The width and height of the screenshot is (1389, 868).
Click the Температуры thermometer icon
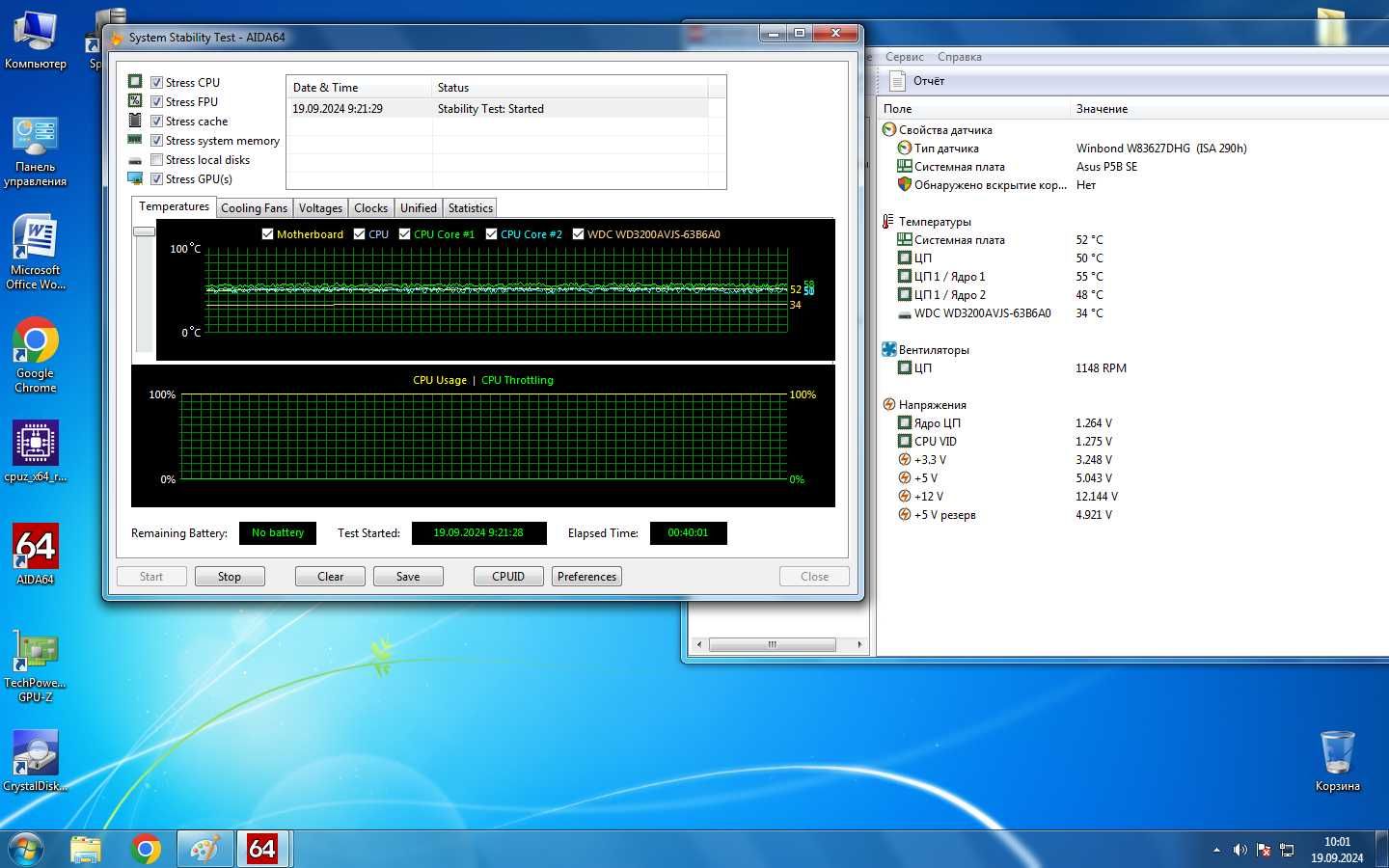888,221
